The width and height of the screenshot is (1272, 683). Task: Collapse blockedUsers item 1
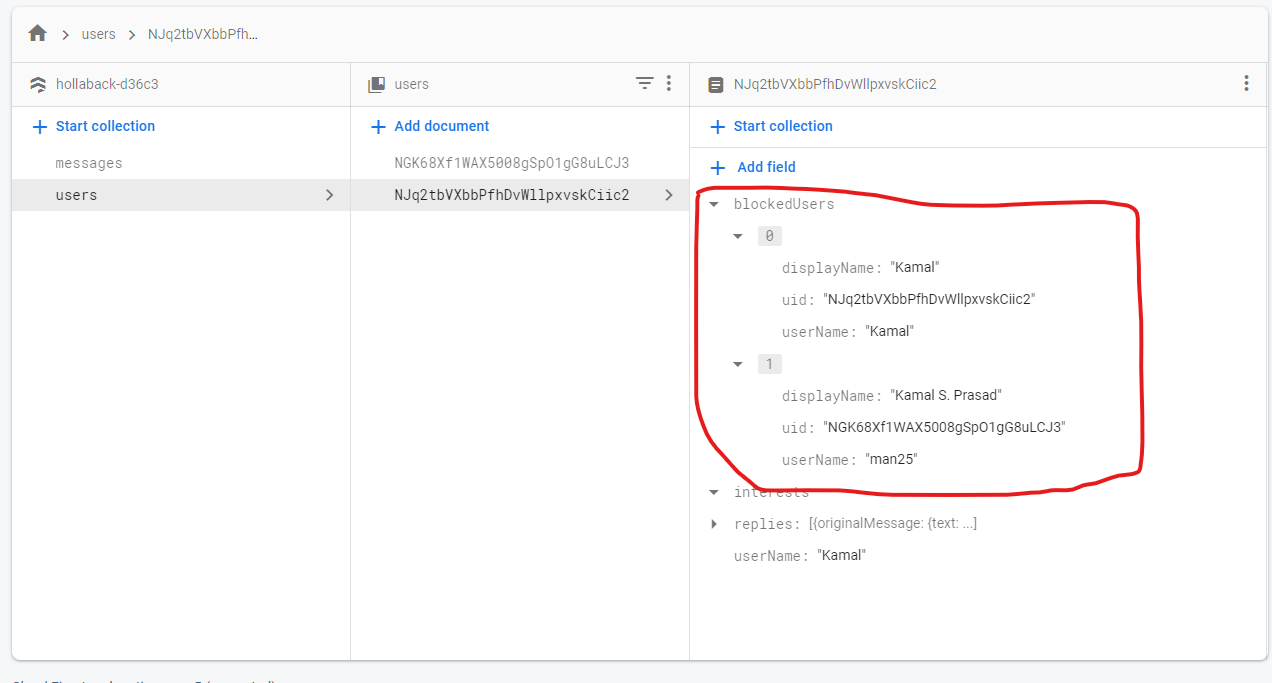[x=738, y=364]
